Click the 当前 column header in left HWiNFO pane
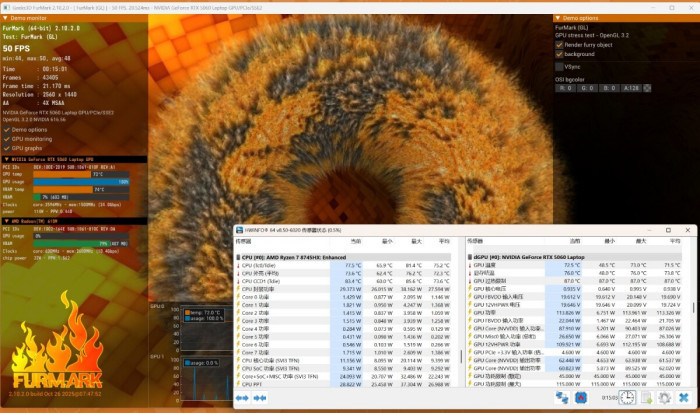This screenshot has height=413, width=700. tap(356, 241)
